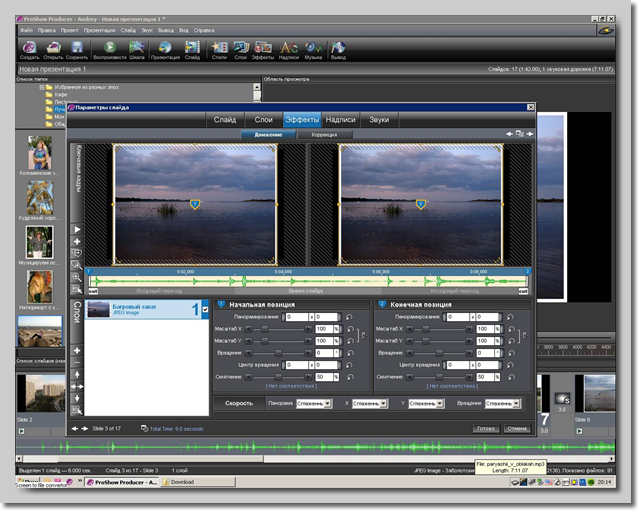Click the Total Time: 9.0 seconds link

[x=176, y=429]
